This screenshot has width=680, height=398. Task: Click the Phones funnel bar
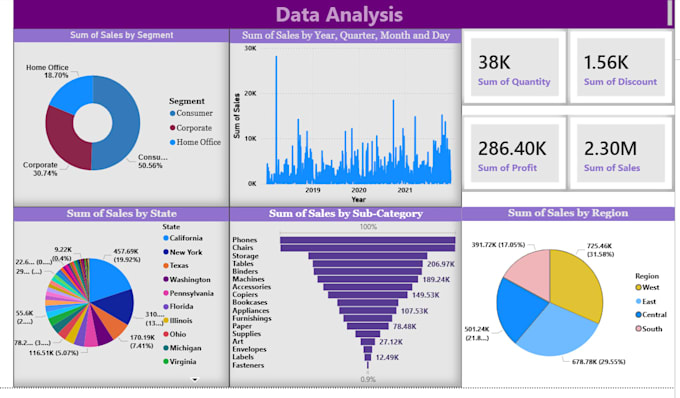tap(367, 240)
